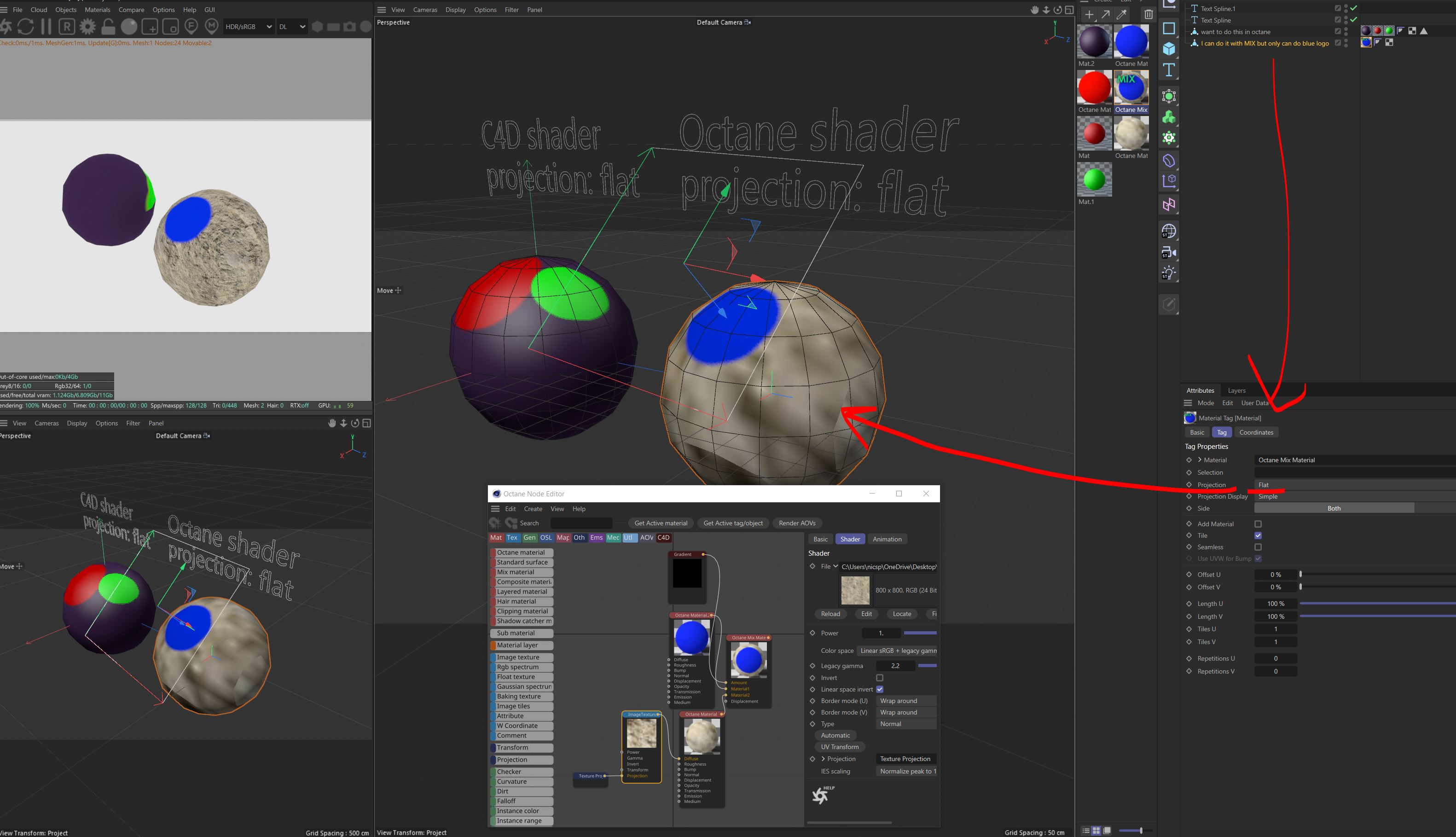Toggle Linear space invert checkbox
Screen dimensions: 1456x837
(879, 689)
